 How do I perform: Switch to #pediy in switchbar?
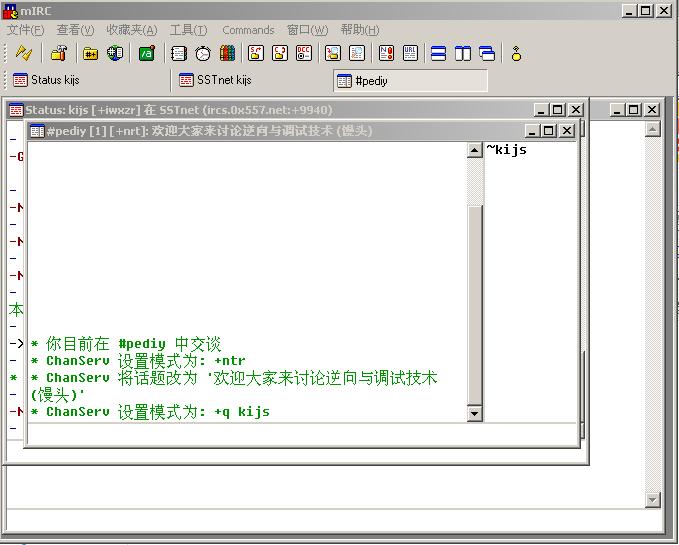(411, 81)
